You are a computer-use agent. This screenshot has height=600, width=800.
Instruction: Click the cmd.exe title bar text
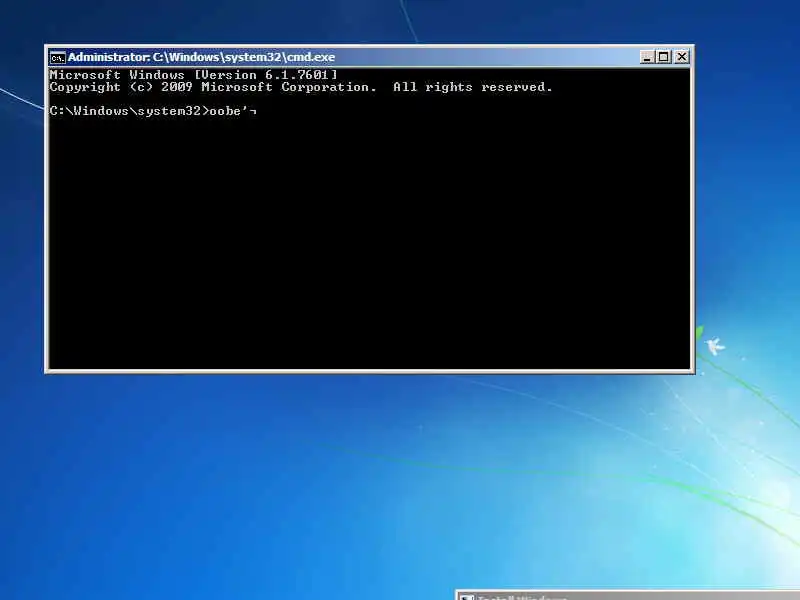[202, 57]
